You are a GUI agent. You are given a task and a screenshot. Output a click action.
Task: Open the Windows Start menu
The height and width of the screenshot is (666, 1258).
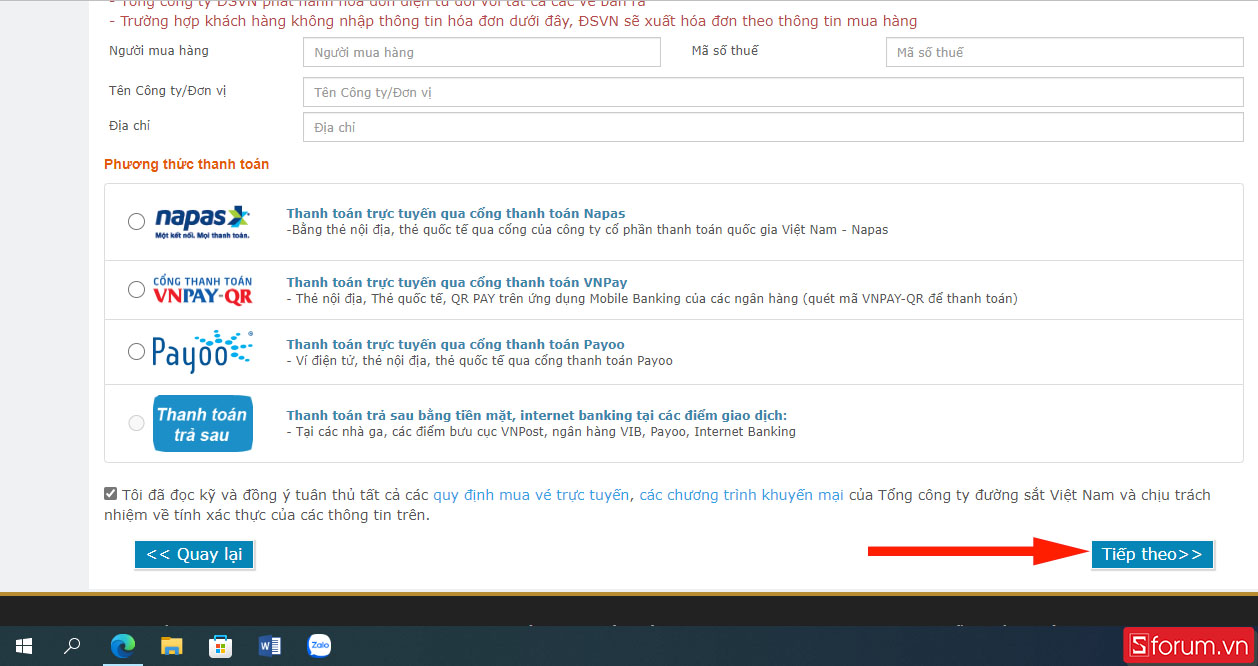pos(24,646)
